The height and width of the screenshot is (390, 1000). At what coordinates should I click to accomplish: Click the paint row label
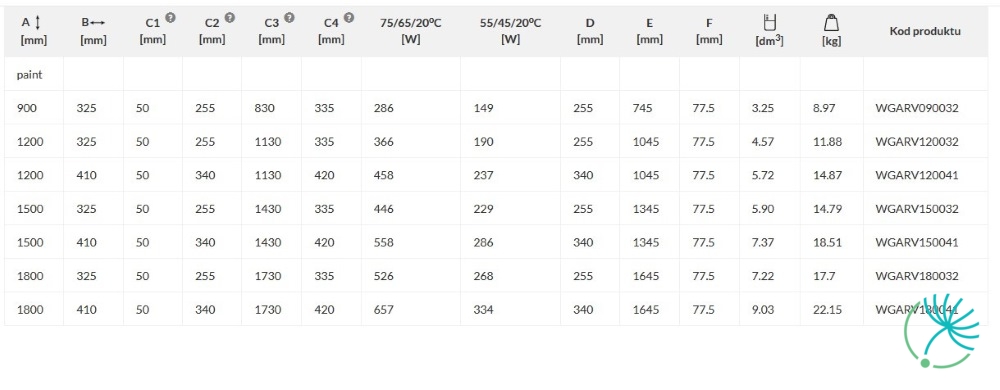[x=29, y=75]
